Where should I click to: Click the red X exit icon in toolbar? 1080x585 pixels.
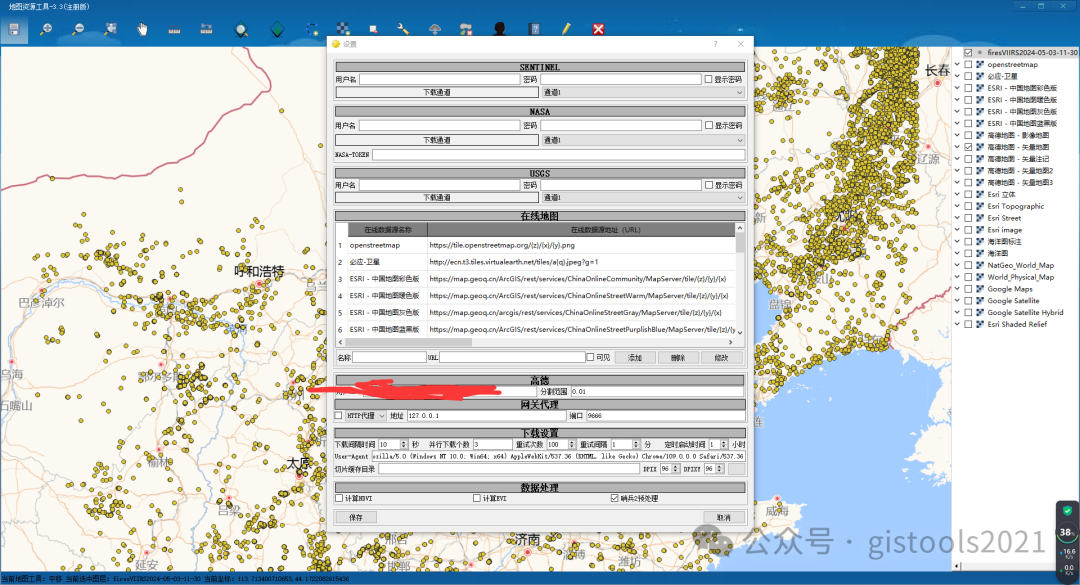coord(598,30)
